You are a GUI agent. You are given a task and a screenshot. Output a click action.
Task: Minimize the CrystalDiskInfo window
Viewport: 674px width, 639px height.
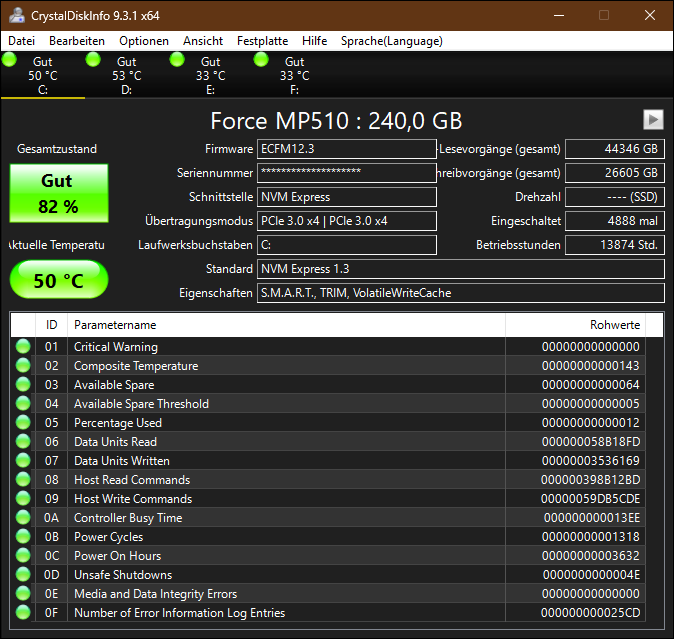tap(559, 15)
